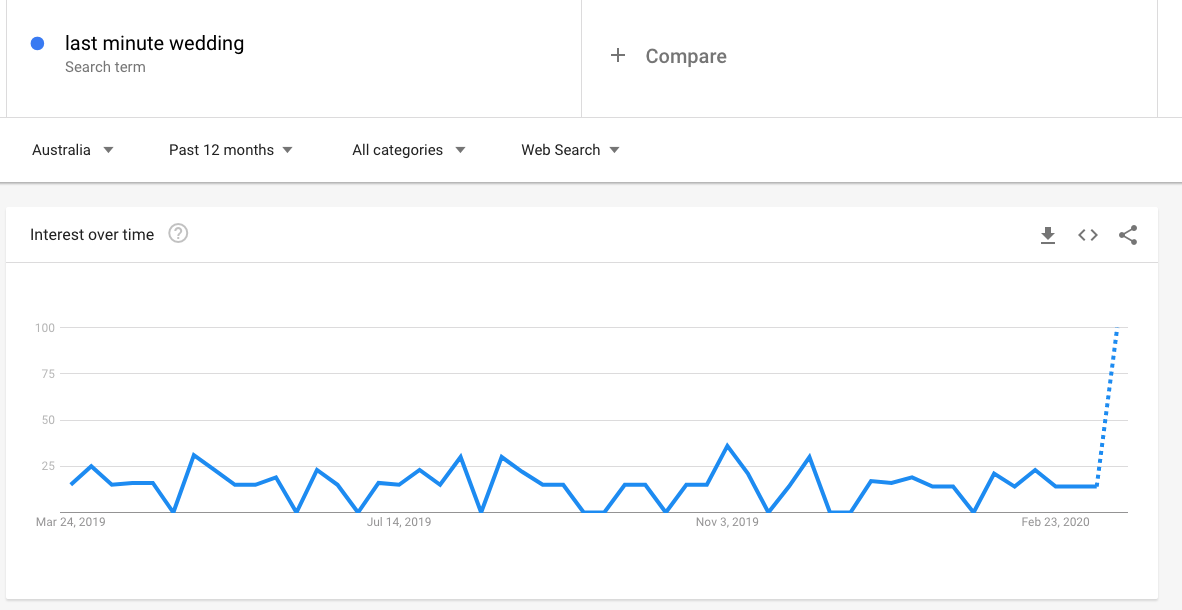The height and width of the screenshot is (610, 1182).
Task: Edit the last minute wedding search term
Action: pos(155,43)
